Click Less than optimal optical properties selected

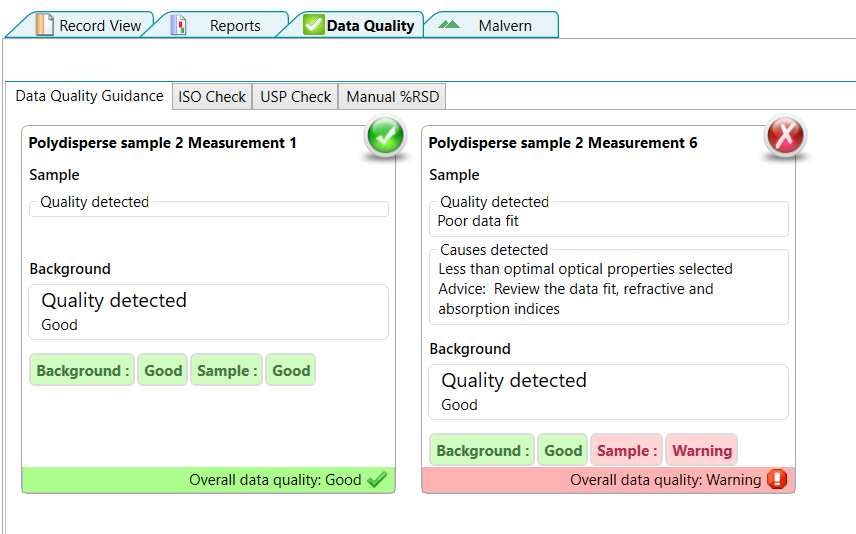point(585,269)
